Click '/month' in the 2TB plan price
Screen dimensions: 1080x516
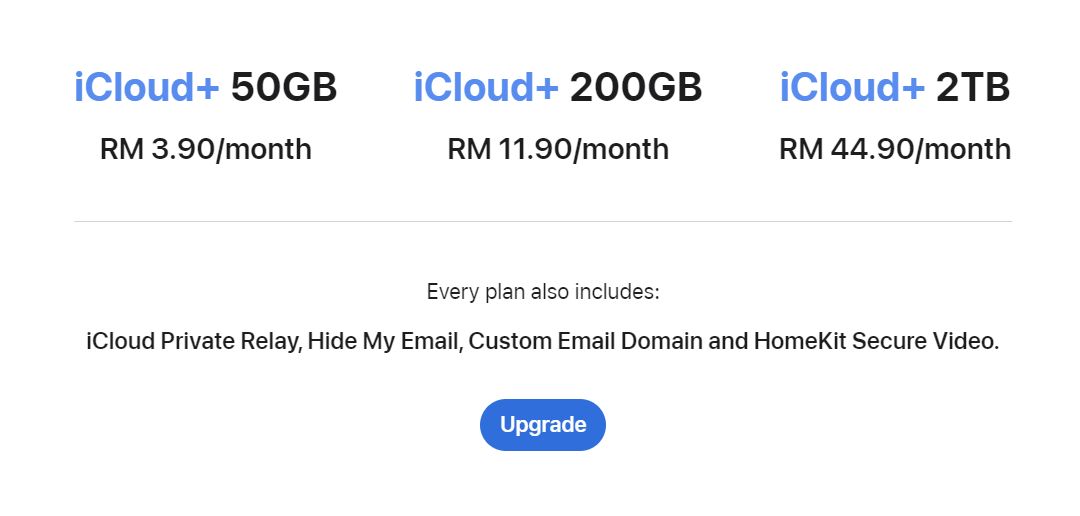point(963,150)
